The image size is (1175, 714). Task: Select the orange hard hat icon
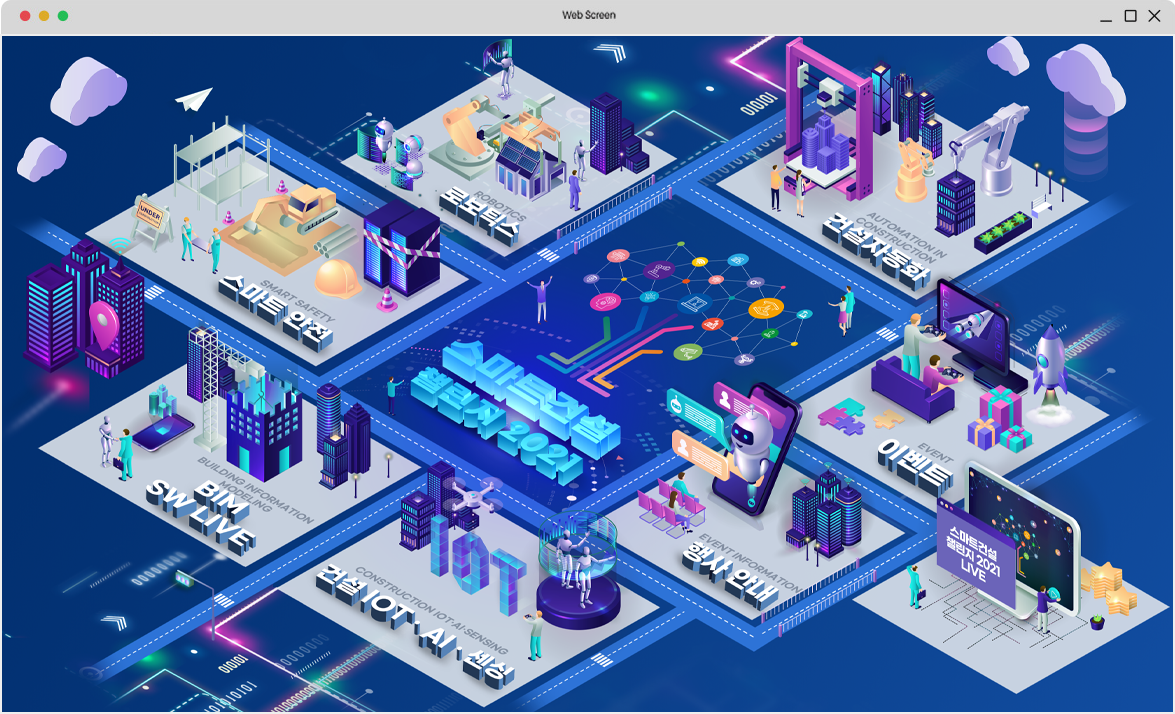(338, 279)
